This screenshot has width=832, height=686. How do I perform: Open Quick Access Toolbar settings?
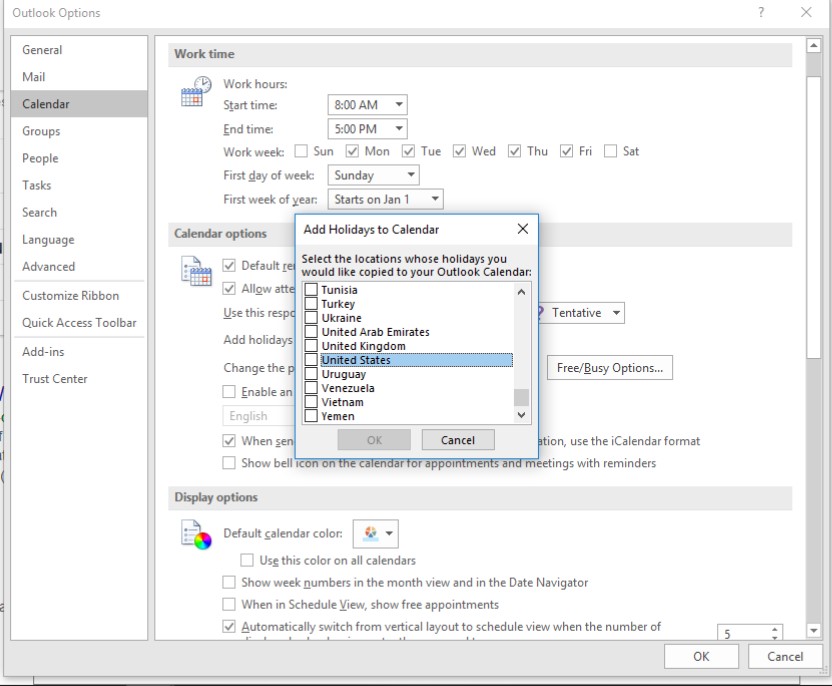coord(79,323)
